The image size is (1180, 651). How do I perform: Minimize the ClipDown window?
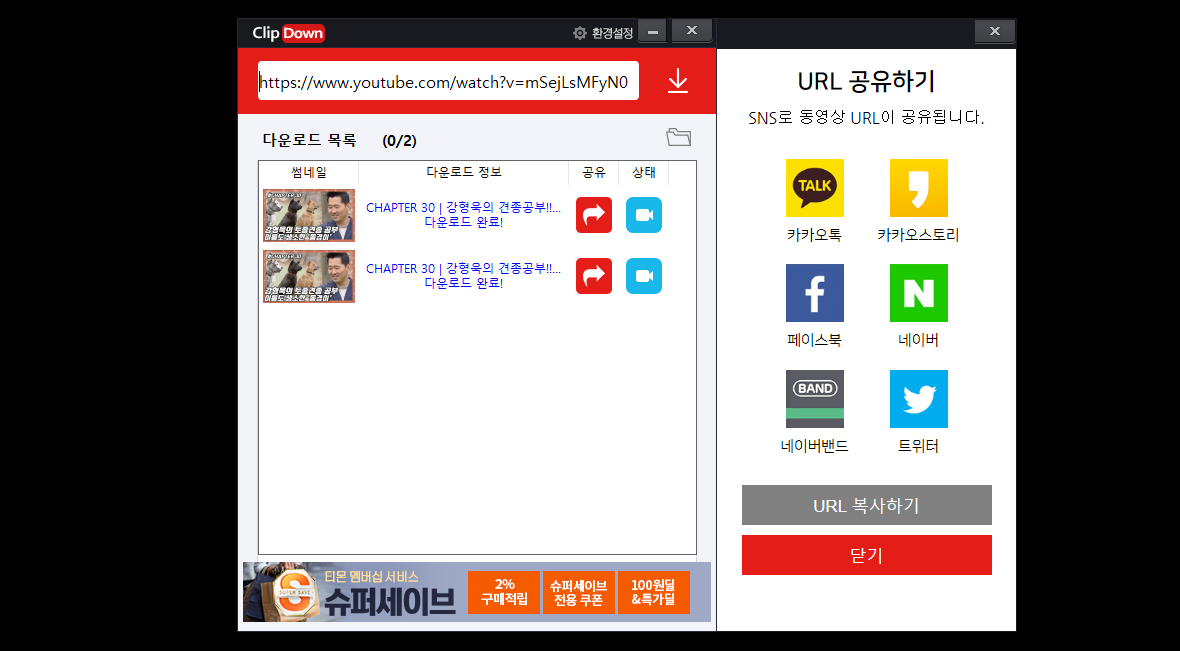(x=652, y=32)
